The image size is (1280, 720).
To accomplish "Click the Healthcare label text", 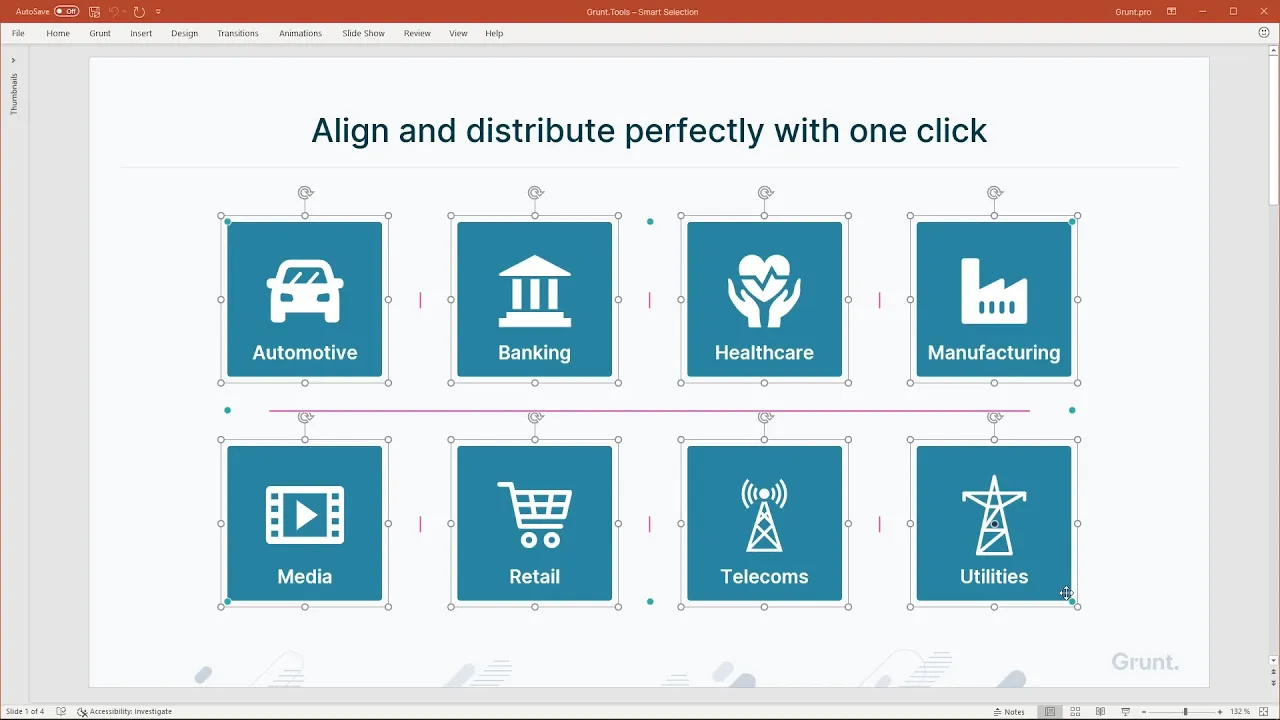I will click(764, 352).
